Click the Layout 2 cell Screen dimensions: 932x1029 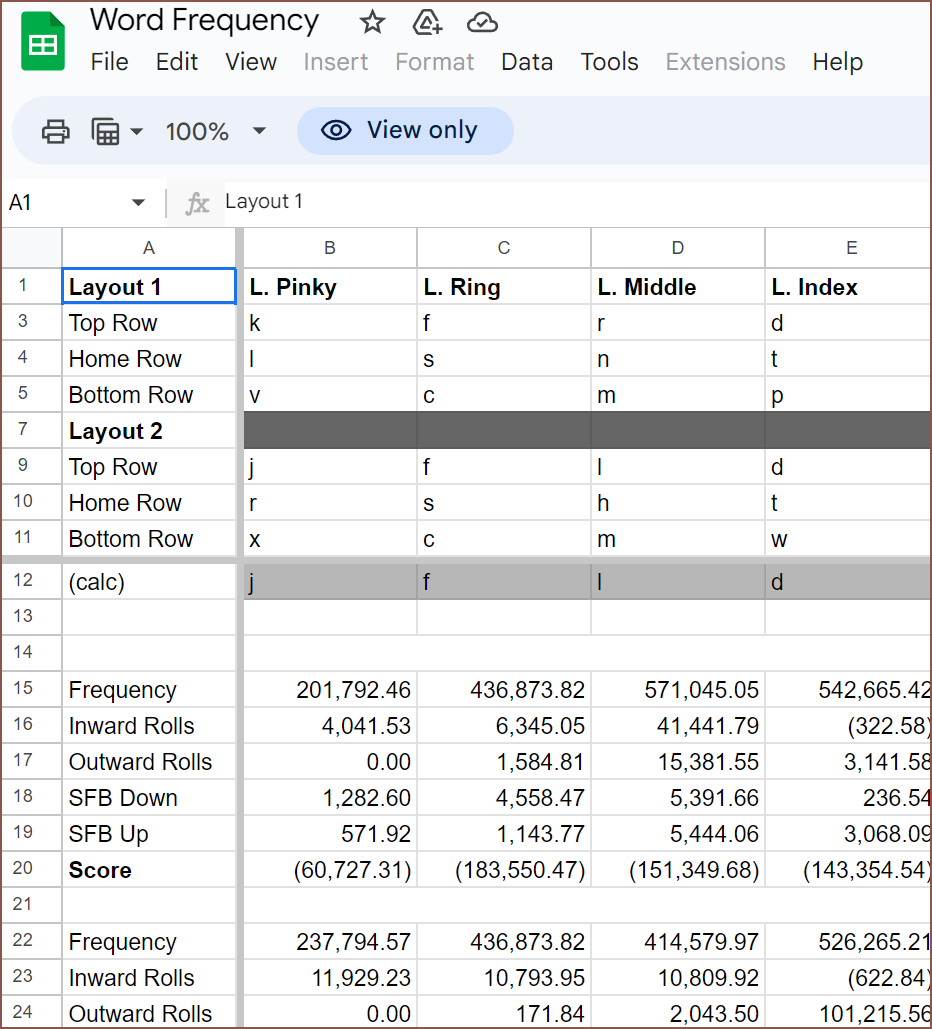pyautogui.click(x=150, y=431)
